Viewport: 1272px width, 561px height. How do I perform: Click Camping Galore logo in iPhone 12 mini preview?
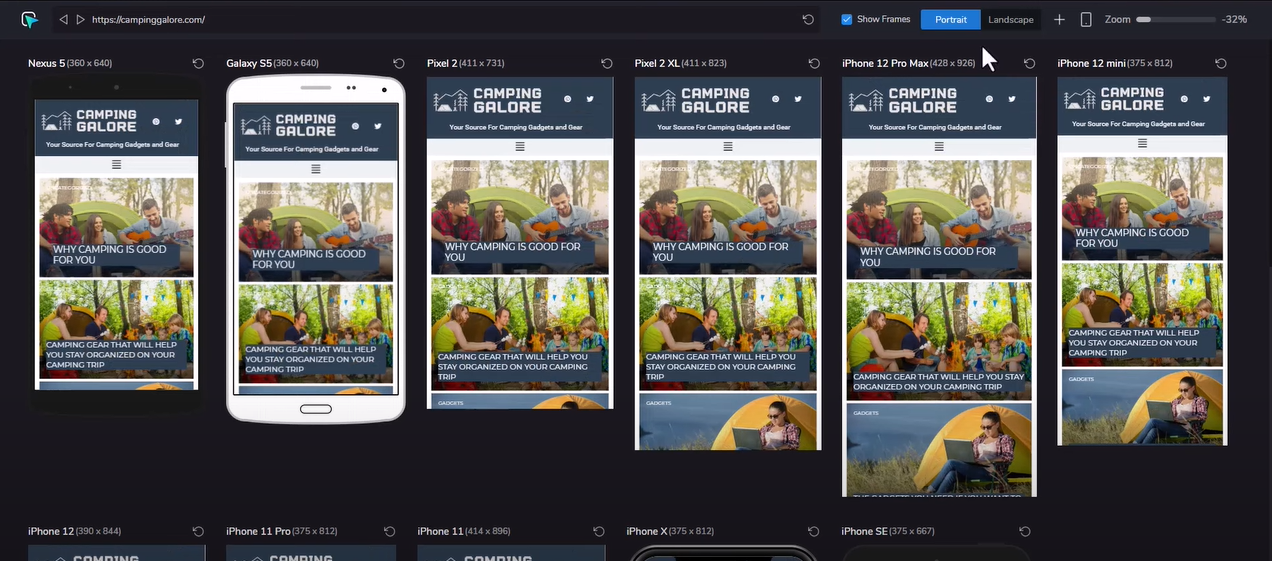[x=1114, y=98]
